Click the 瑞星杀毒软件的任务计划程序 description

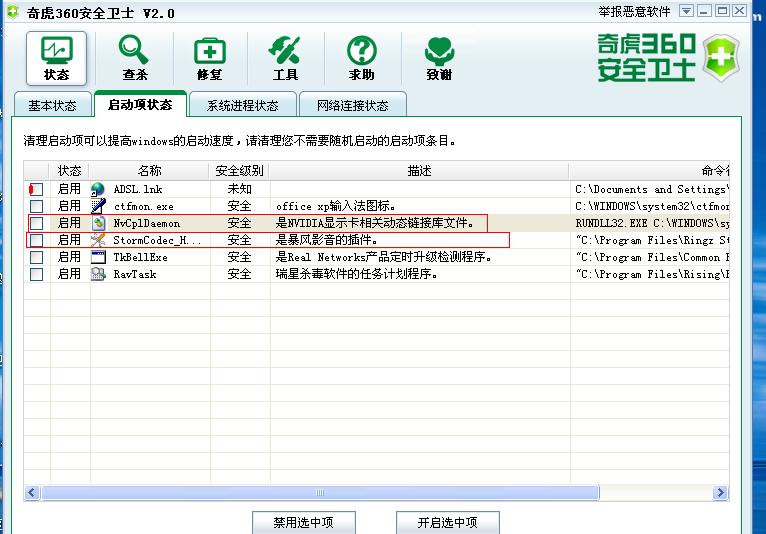point(356,274)
